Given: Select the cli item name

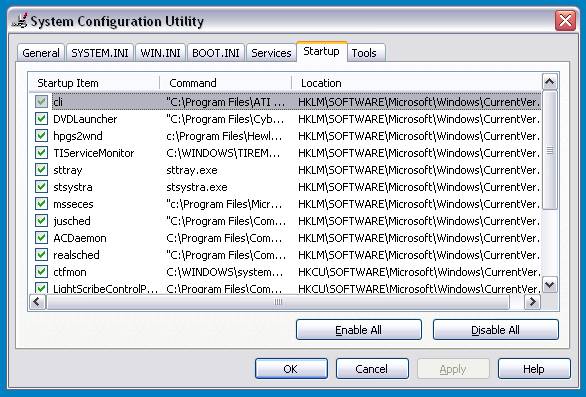Looking at the screenshot, I should tap(58, 102).
